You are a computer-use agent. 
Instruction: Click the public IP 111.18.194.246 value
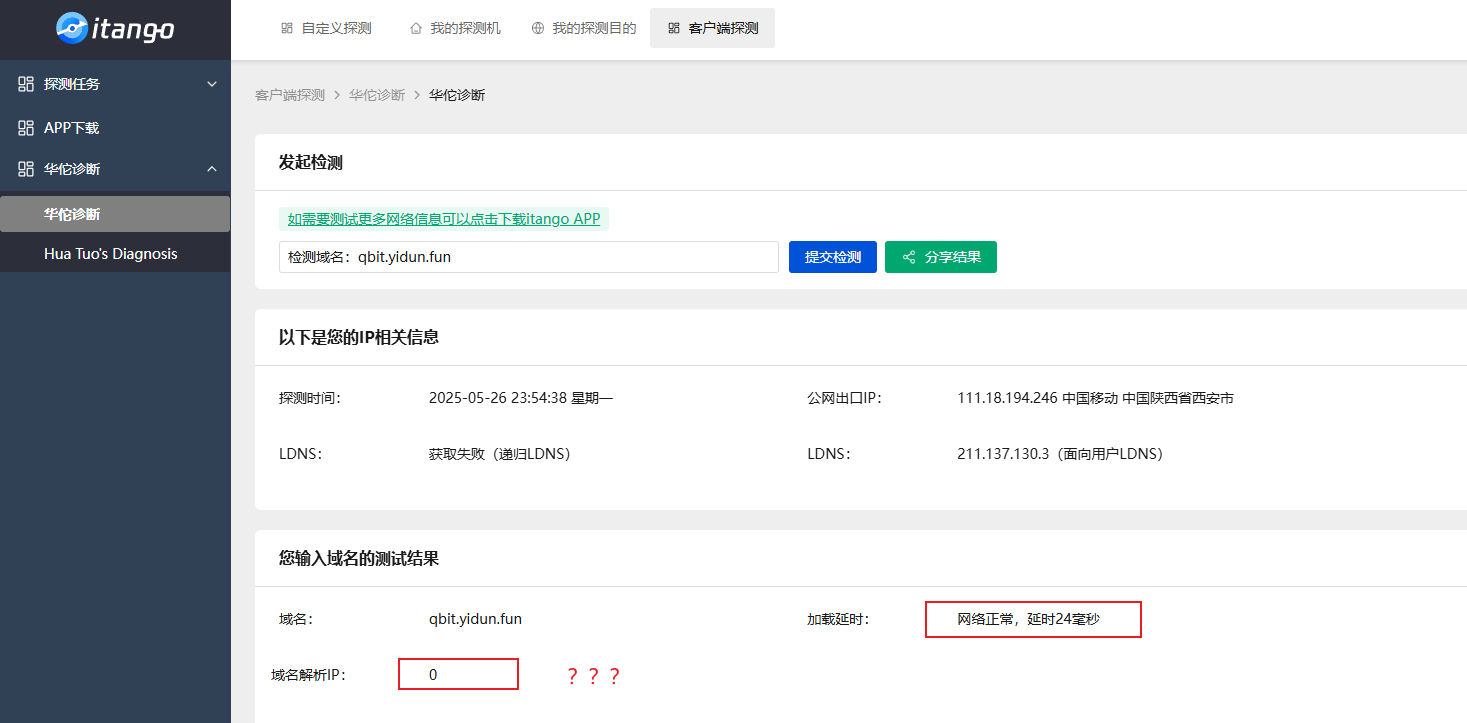[1095, 398]
